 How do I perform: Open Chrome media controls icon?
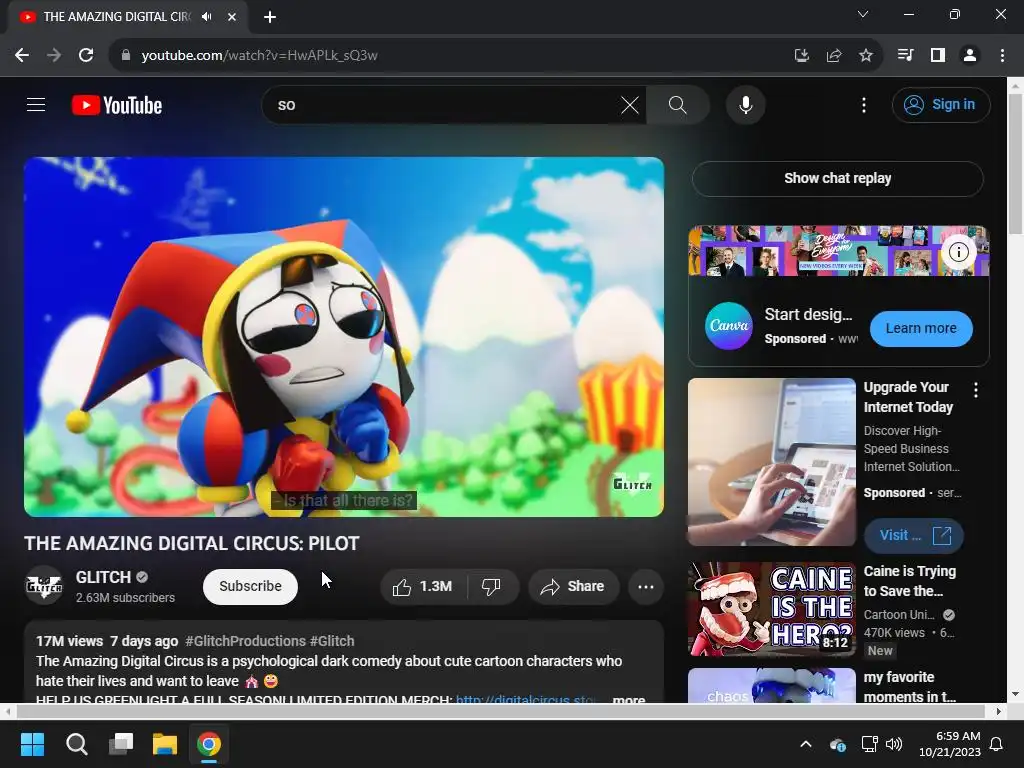pyautogui.click(x=905, y=56)
